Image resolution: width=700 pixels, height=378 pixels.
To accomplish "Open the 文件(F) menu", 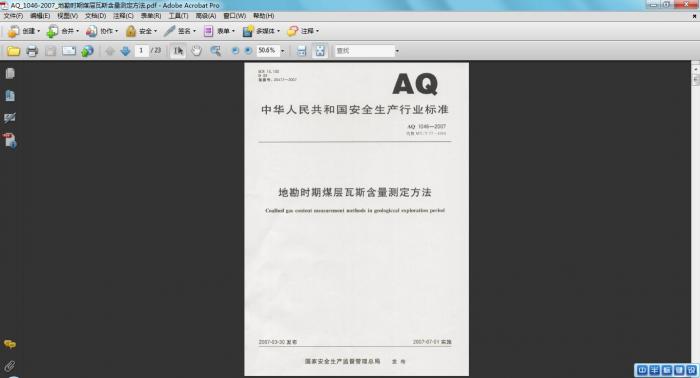I will [13, 16].
